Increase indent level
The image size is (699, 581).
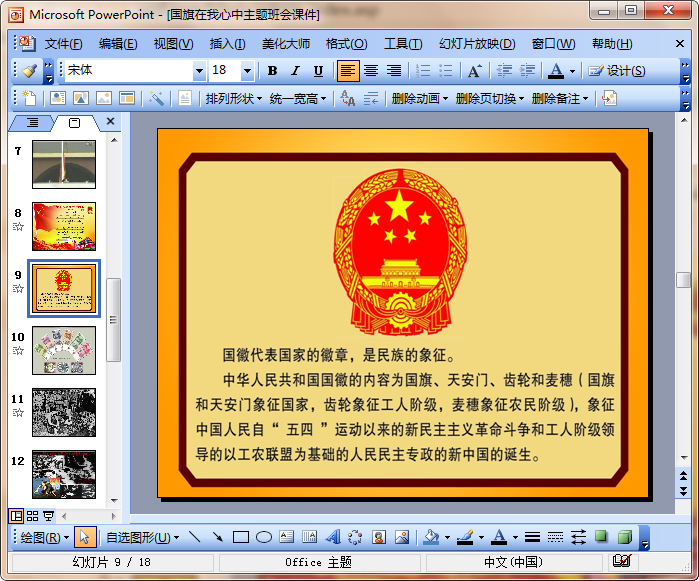coord(527,70)
